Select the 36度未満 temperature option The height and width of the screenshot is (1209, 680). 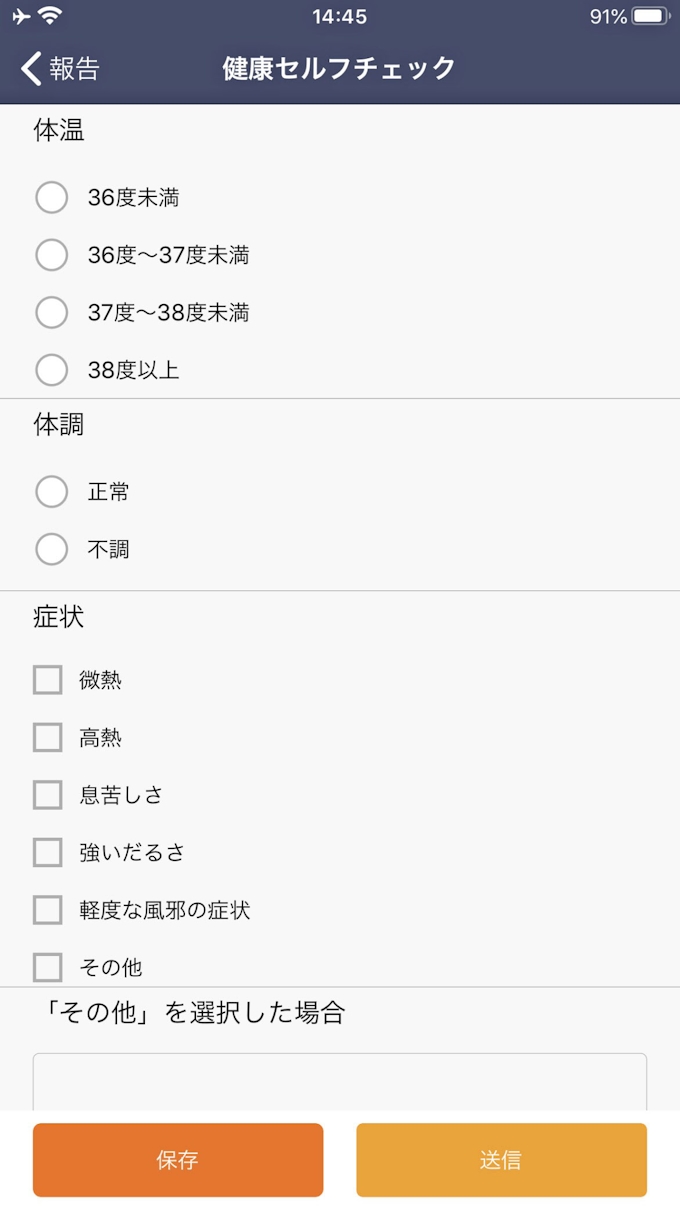pos(52,198)
